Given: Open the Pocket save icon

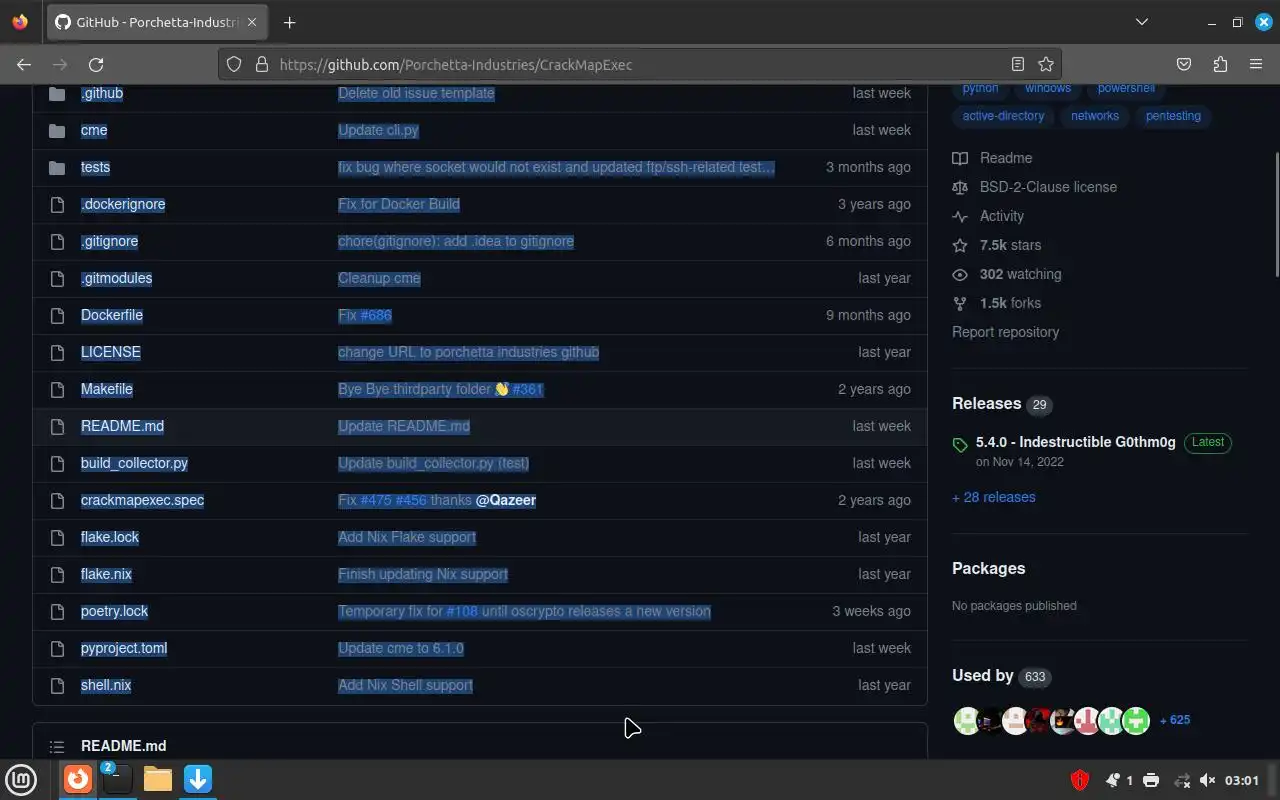Looking at the screenshot, I should tap(1184, 64).
